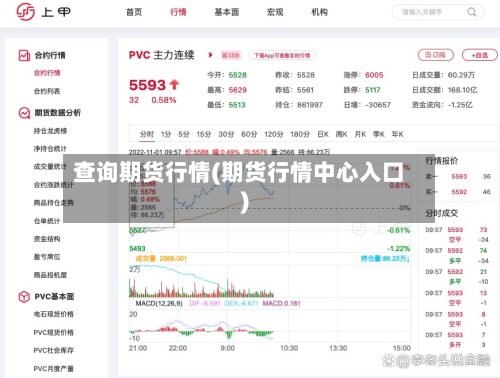500x378 pixels.
Task: Click the 订阅 button
Action: pyautogui.click(x=436, y=55)
